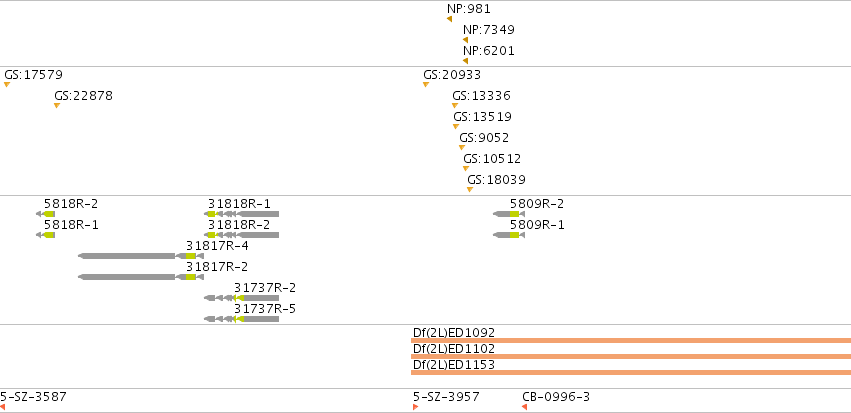Select the 5-SZ-3587 red arrow marker
Viewport: 851px width, 413px height.
[3, 407]
